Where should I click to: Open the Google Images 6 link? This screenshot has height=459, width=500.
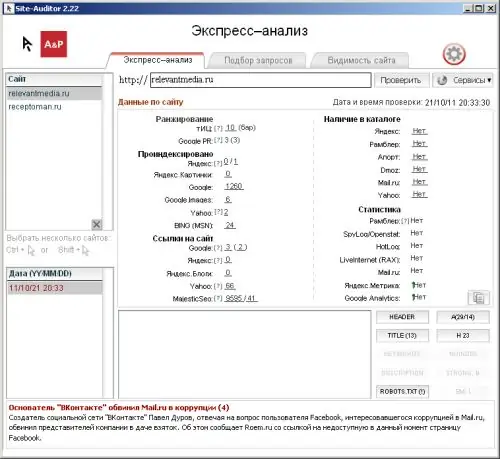pos(228,199)
